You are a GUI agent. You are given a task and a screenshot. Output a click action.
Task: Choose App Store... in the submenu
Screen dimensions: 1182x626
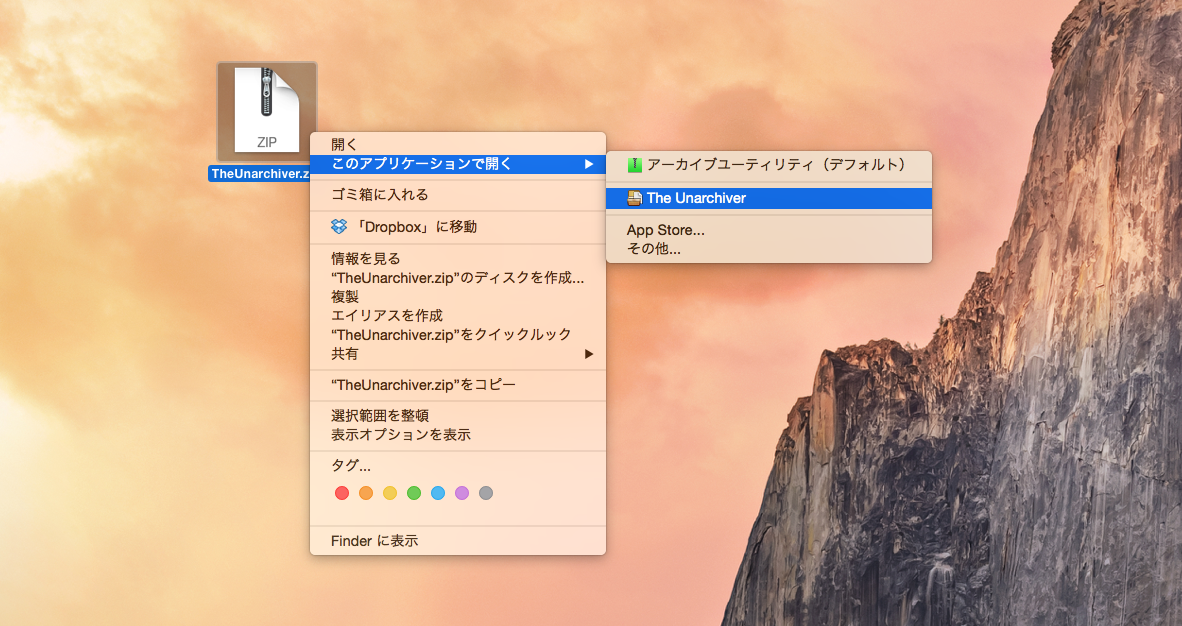point(769,230)
